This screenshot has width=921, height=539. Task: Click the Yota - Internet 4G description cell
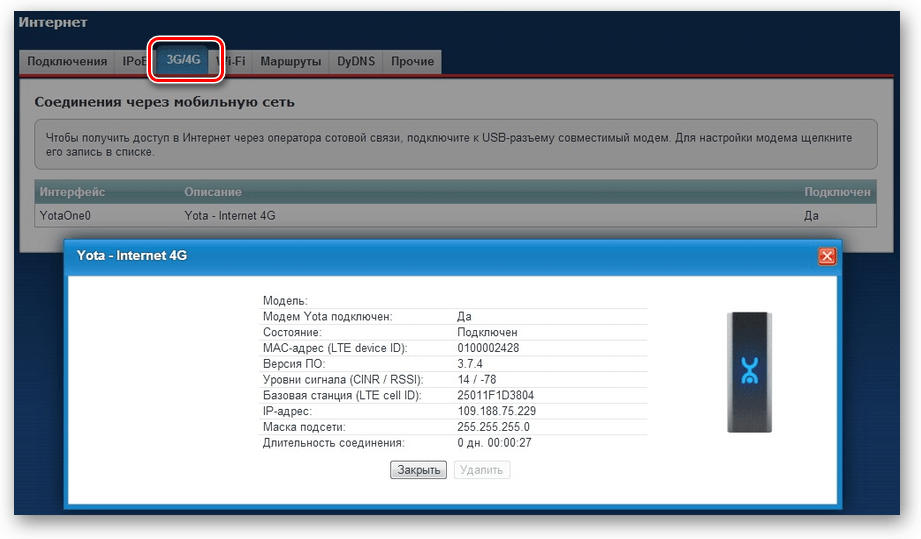pyautogui.click(x=230, y=215)
